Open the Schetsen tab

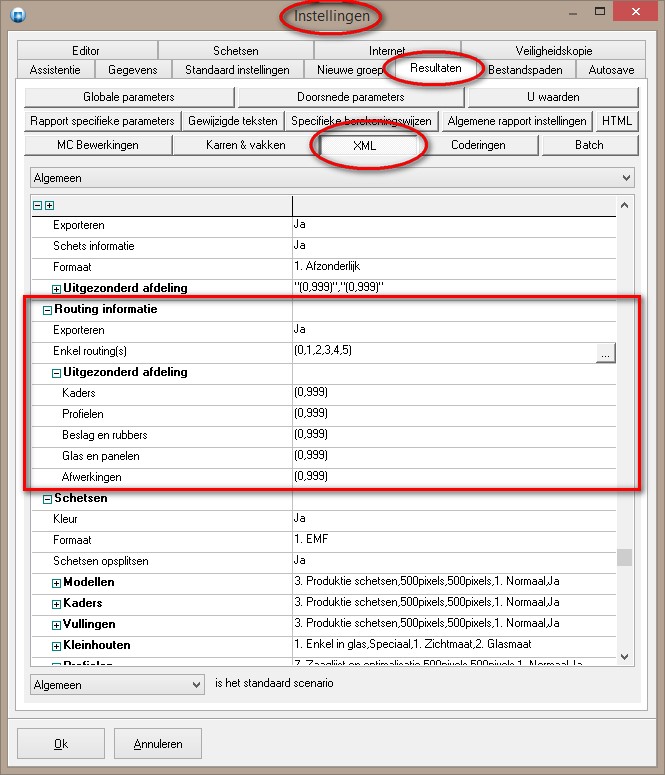(x=236, y=50)
